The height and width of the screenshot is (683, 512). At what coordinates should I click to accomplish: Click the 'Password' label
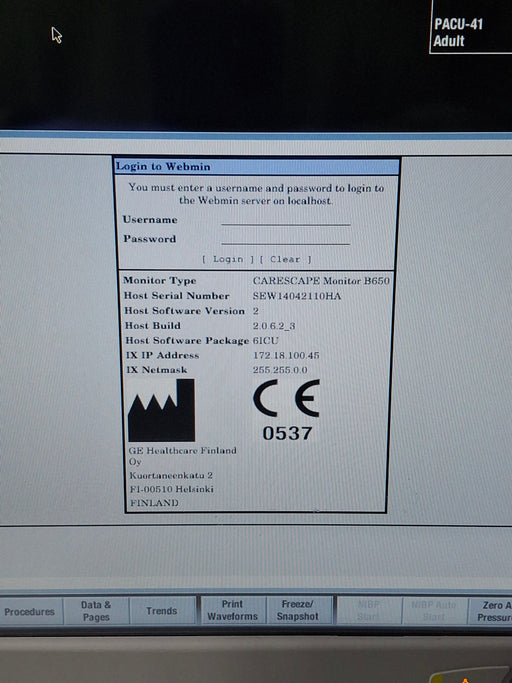click(x=149, y=239)
